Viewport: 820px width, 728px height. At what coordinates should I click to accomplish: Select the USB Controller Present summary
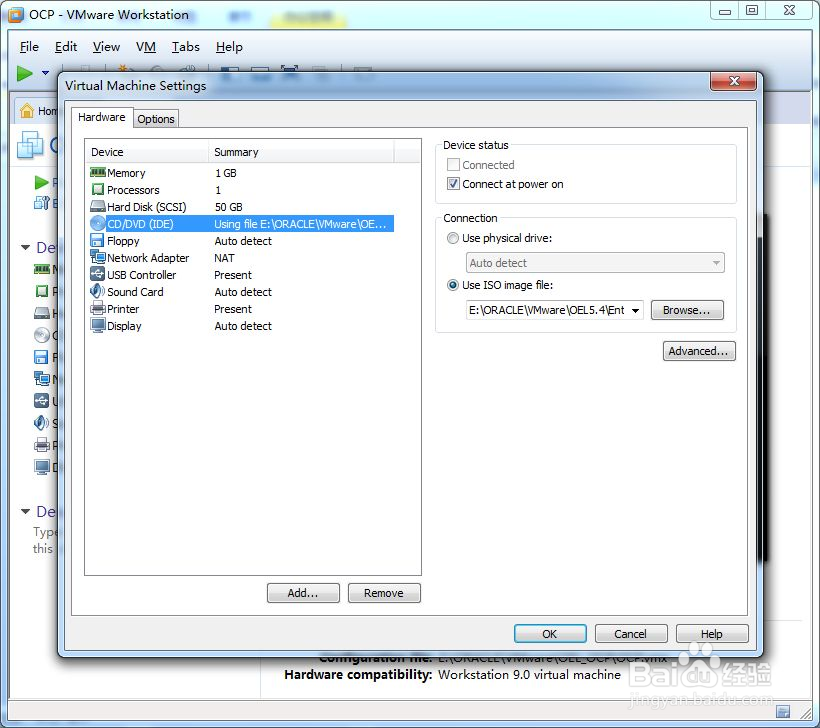(233, 275)
